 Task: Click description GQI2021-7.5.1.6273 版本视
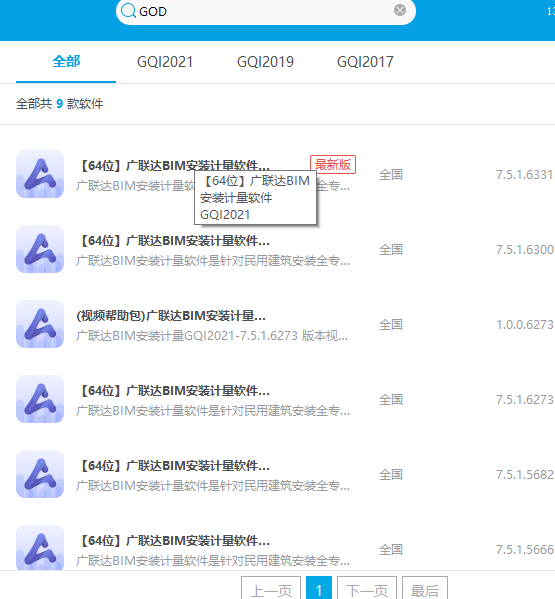212,336
